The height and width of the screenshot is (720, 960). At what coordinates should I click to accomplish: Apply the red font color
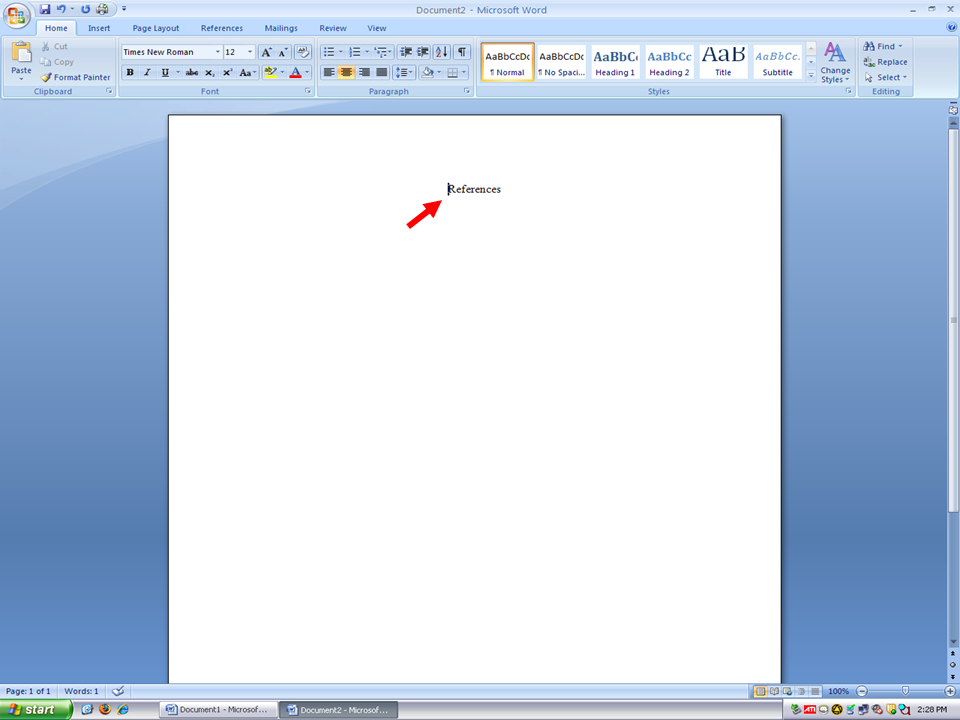pyautogui.click(x=295, y=72)
